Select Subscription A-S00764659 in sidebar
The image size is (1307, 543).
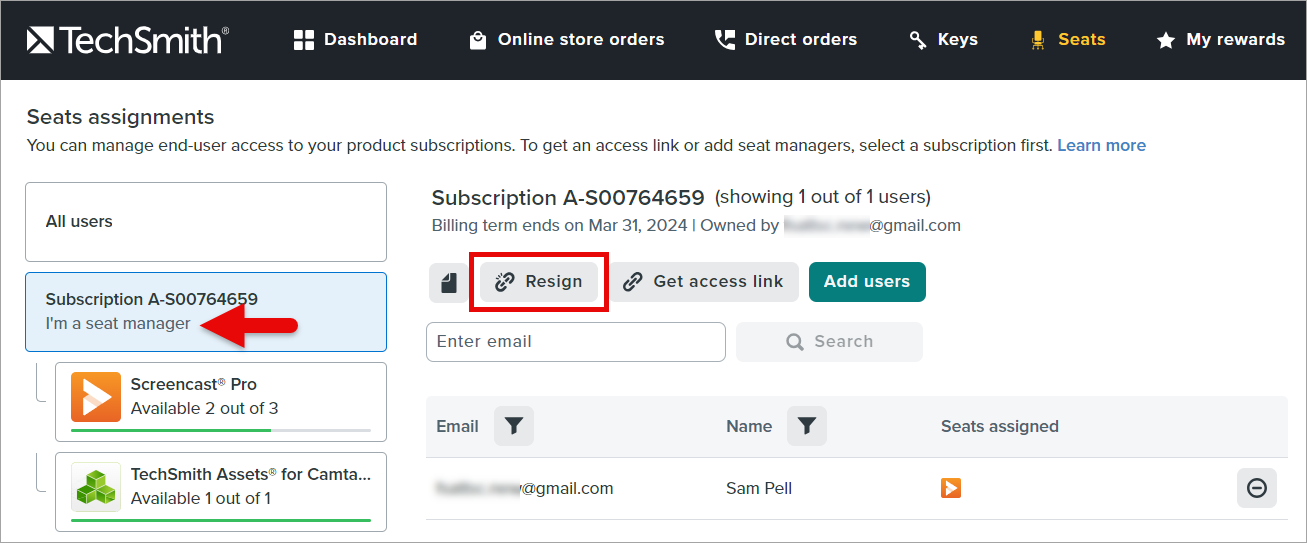pos(206,312)
